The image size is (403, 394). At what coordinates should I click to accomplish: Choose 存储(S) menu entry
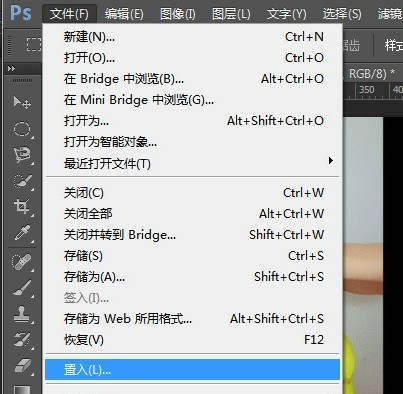[193, 256]
